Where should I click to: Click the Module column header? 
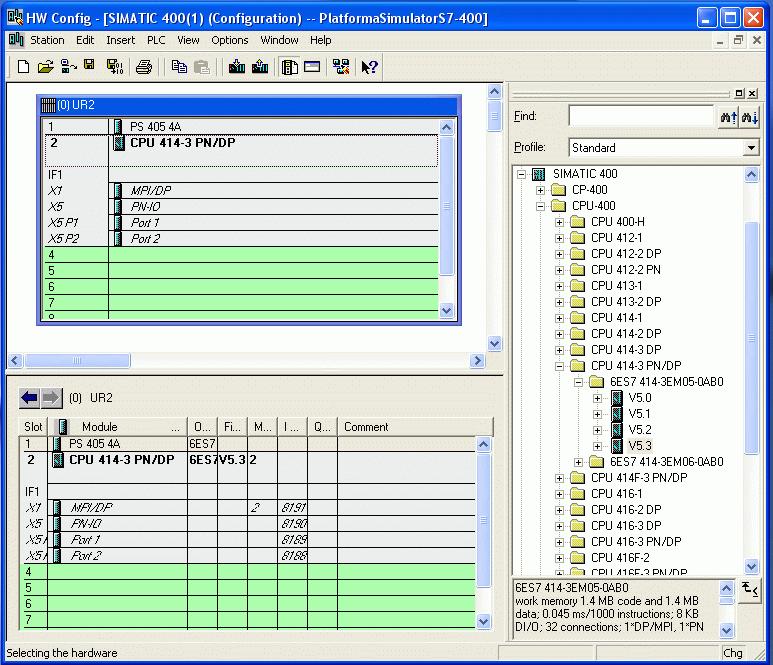tap(118, 427)
